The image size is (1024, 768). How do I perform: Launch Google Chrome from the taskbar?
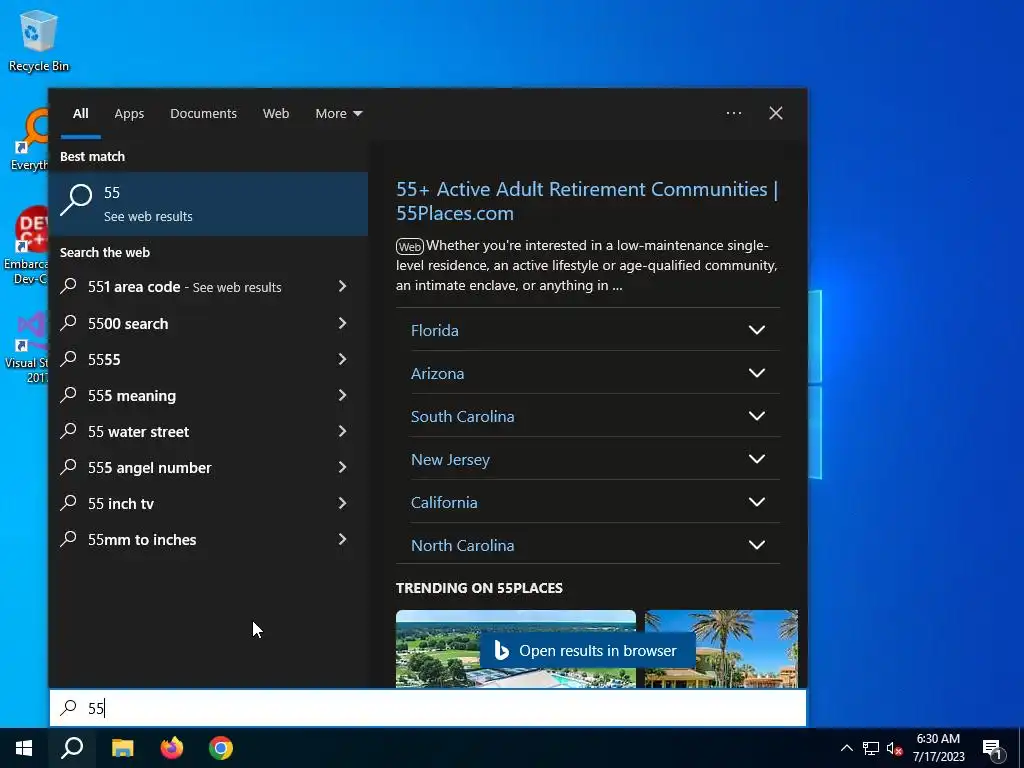point(221,748)
